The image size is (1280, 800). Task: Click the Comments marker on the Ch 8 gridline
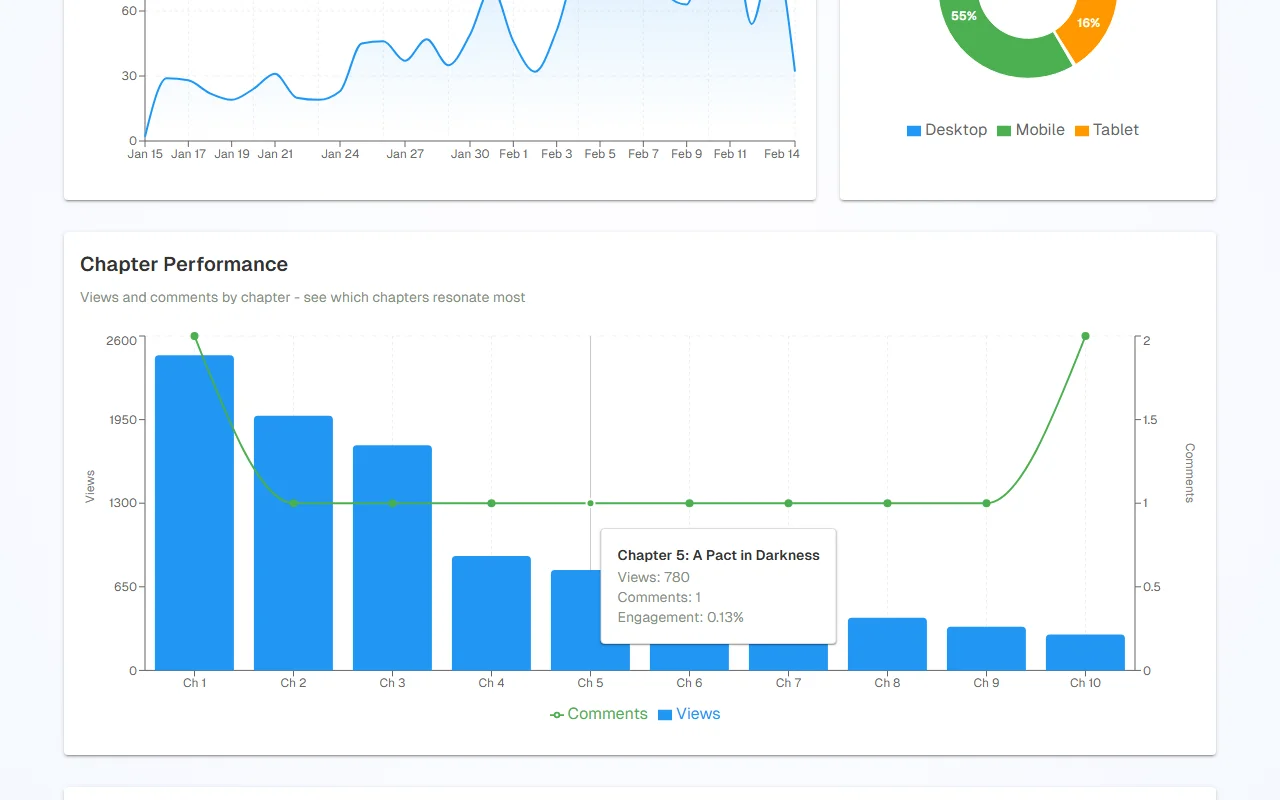coord(887,503)
